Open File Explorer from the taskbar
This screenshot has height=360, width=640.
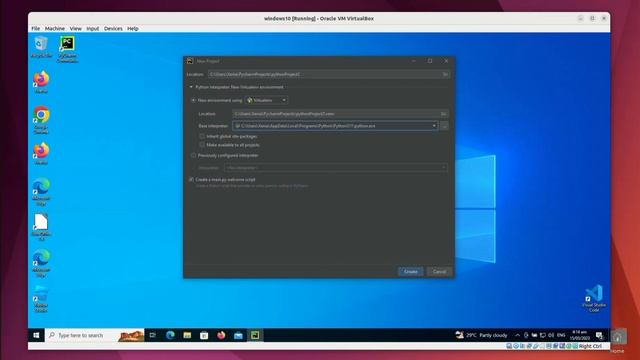point(187,336)
